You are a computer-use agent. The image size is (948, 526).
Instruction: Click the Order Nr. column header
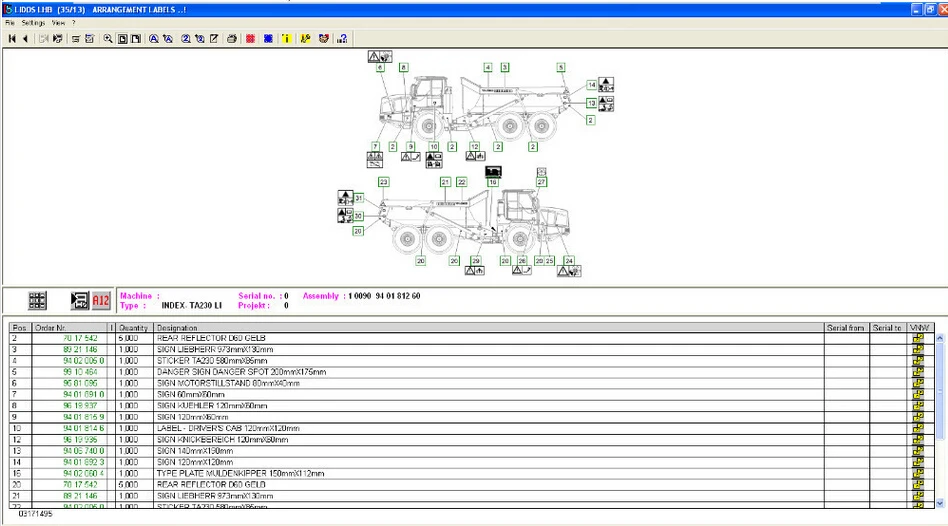coord(70,328)
